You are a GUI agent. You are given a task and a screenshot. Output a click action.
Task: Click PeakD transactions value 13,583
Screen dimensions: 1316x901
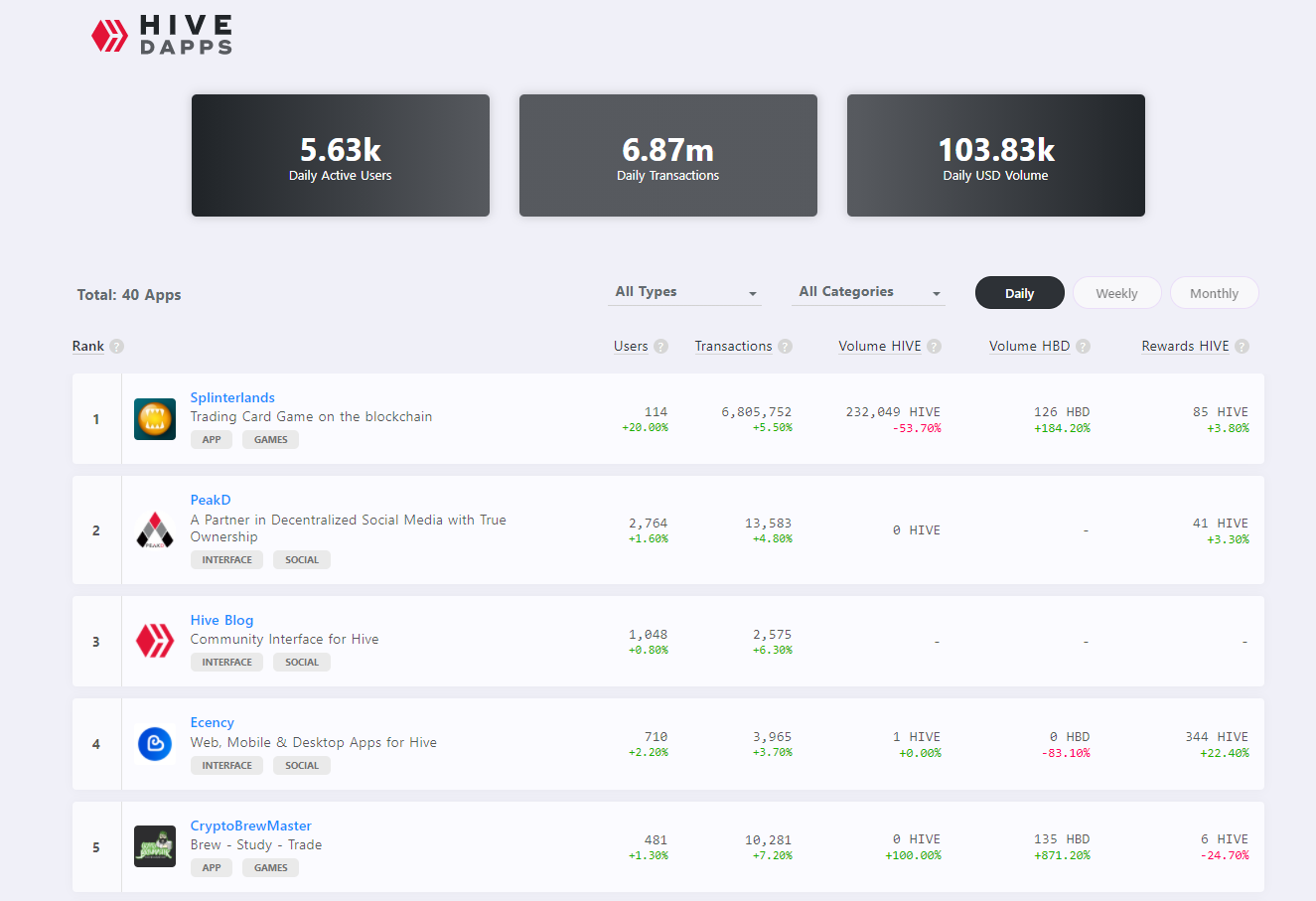click(769, 523)
